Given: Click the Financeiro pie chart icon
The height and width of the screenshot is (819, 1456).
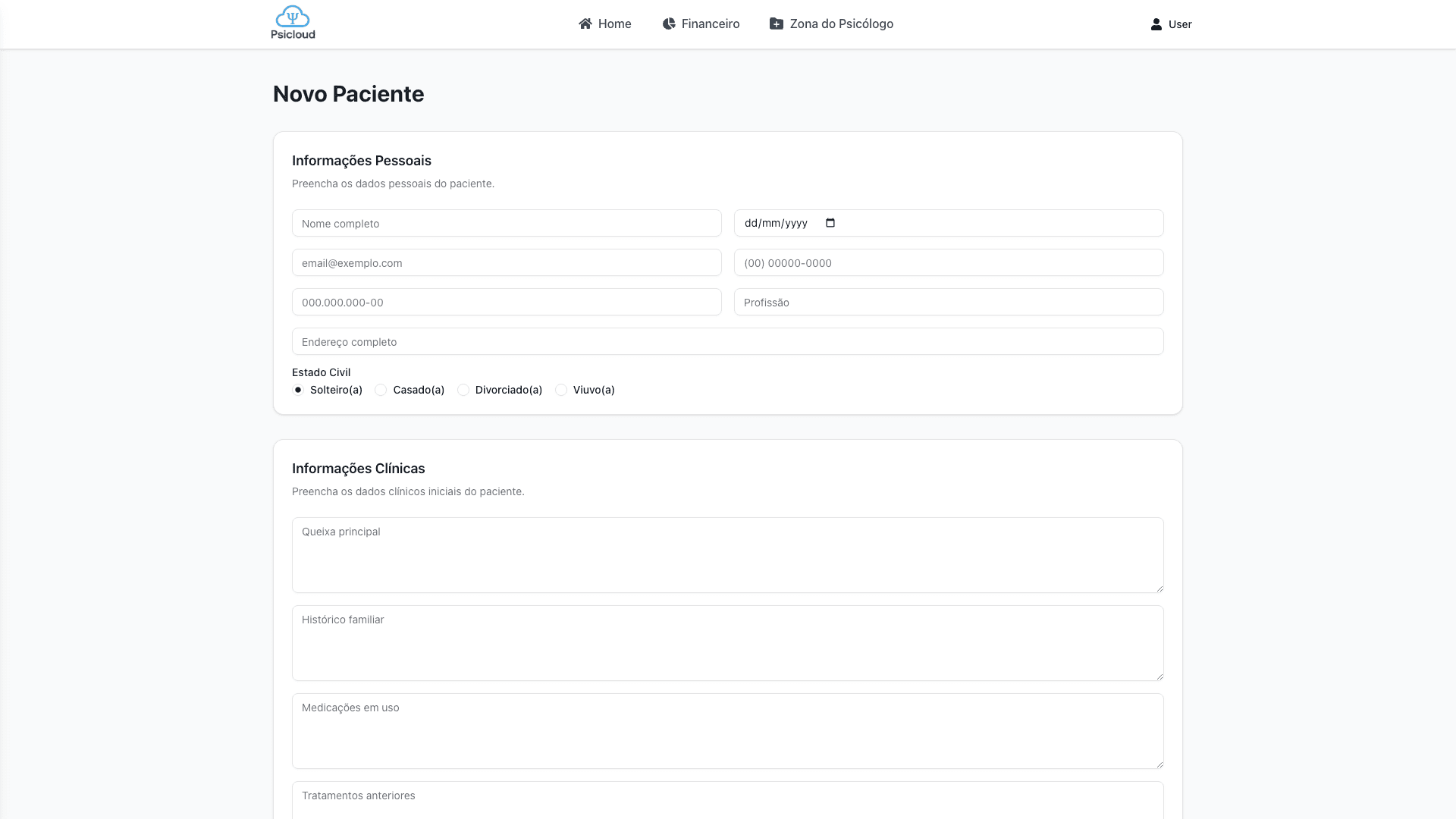Looking at the screenshot, I should pyautogui.click(x=668, y=24).
